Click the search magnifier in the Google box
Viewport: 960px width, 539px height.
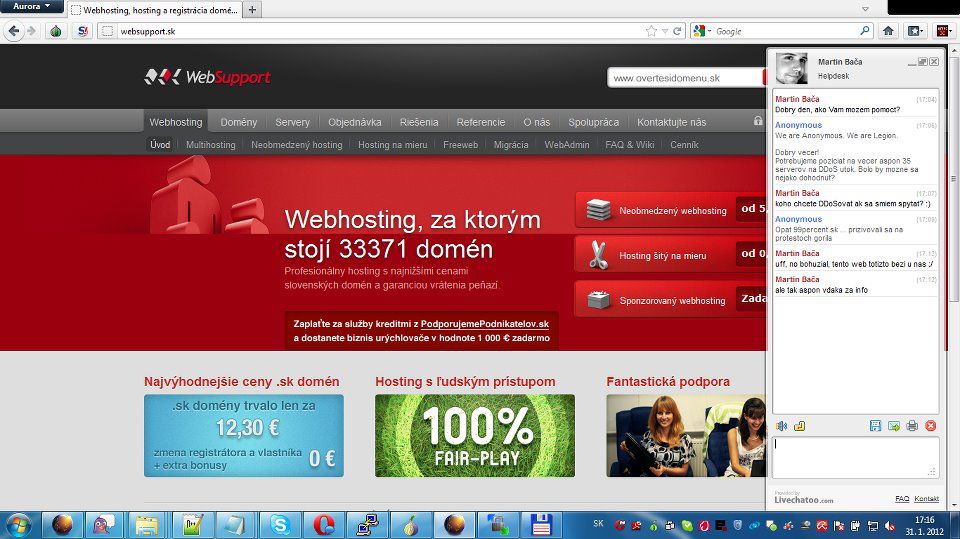(864, 31)
